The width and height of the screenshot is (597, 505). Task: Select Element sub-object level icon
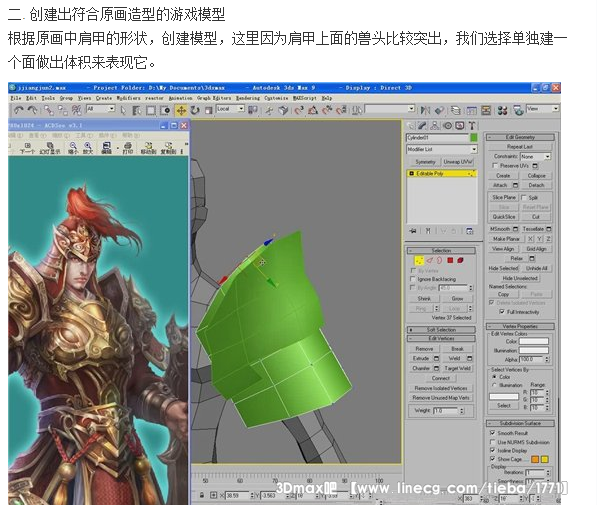coord(460,260)
